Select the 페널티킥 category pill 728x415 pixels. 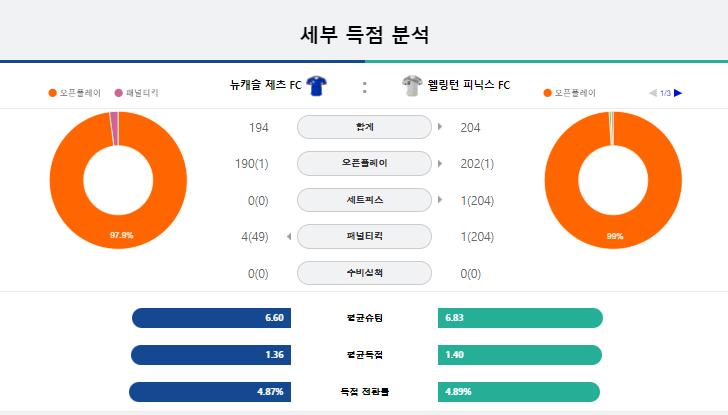click(364, 236)
